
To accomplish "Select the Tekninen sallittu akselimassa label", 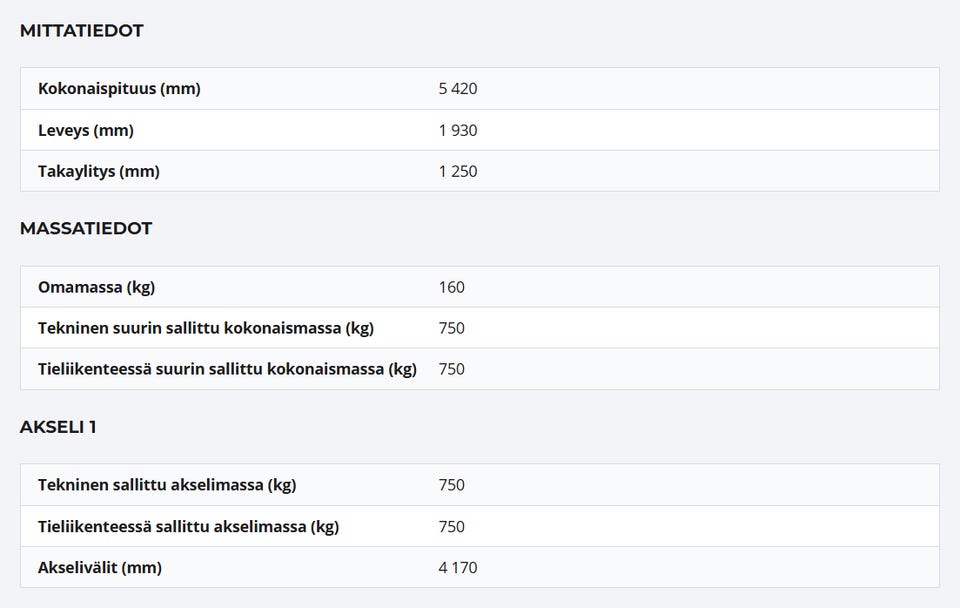I will [167, 485].
